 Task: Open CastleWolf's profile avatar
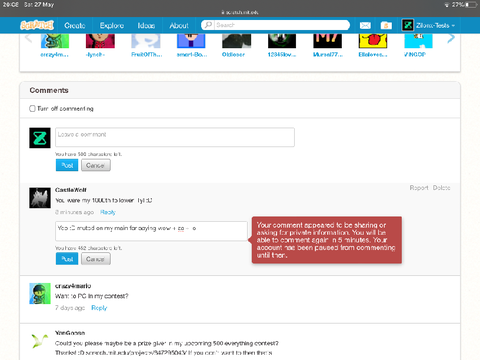pos(40,198)
